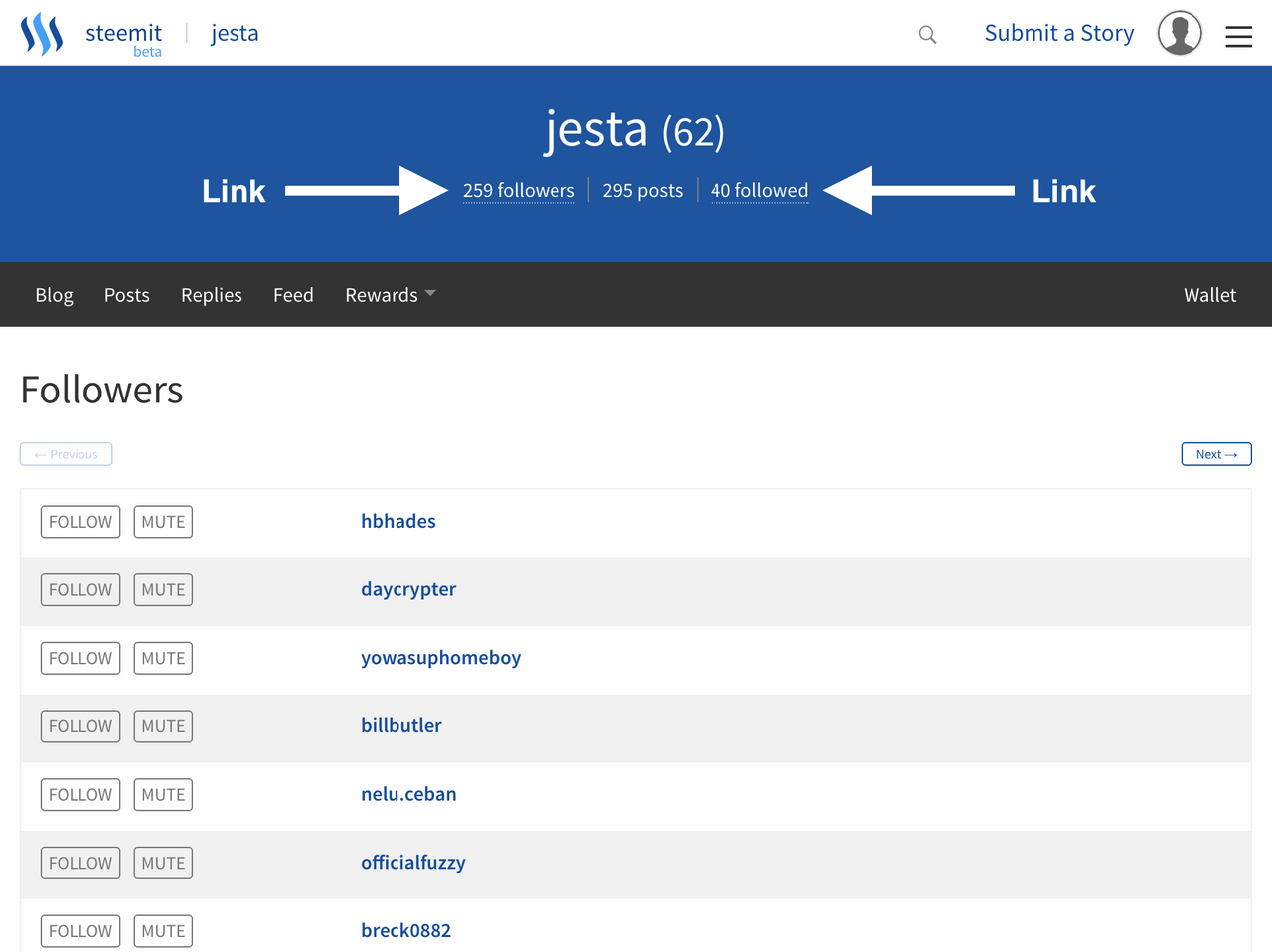Viewport: 1272px width, 952px height.
Task: Mute user yowasuphomeboy
Action: tap(163, 658)
